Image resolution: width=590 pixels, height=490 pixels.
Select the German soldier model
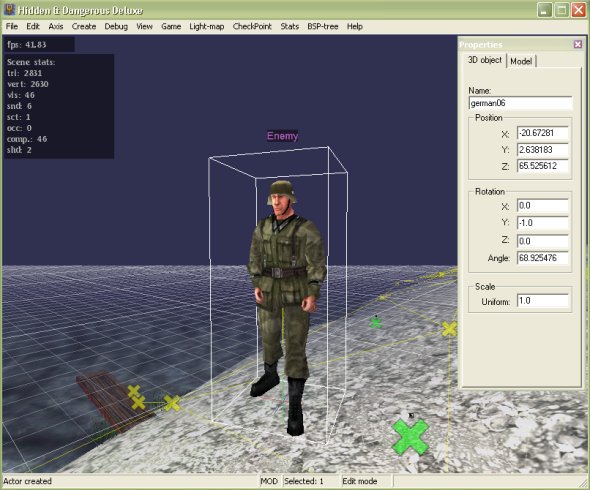pyautogui.click(x=287, y=307)
